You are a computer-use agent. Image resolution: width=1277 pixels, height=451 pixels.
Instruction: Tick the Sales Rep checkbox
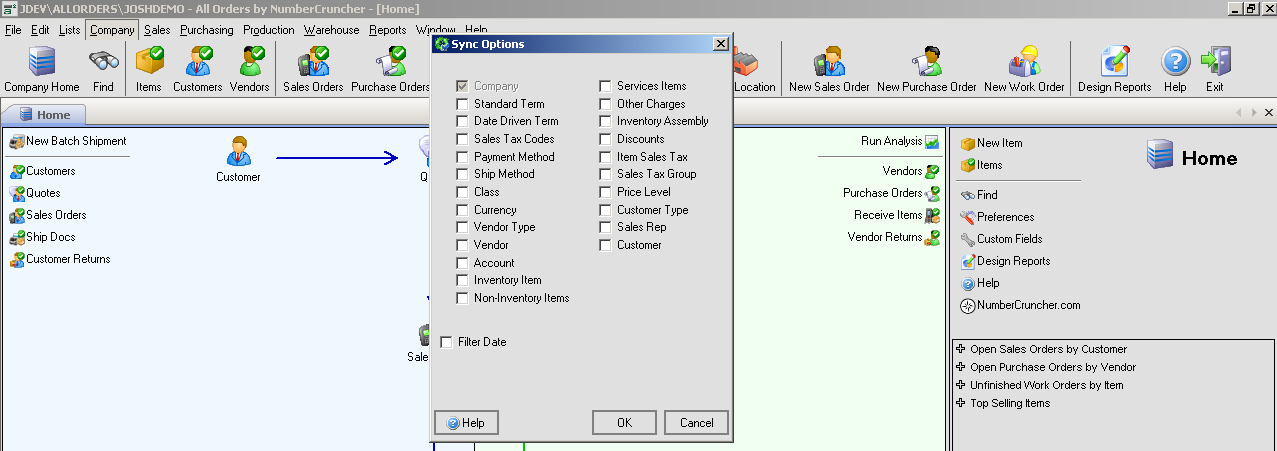point(605,228)
